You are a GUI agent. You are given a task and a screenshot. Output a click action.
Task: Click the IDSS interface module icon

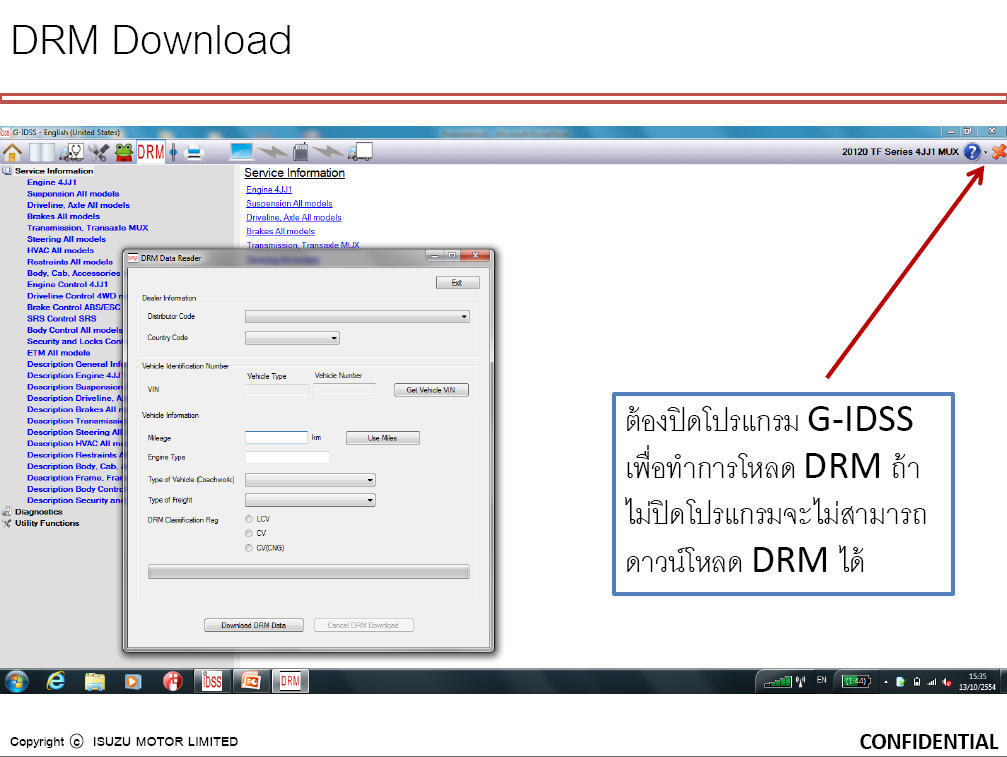(x=300, y=152)
